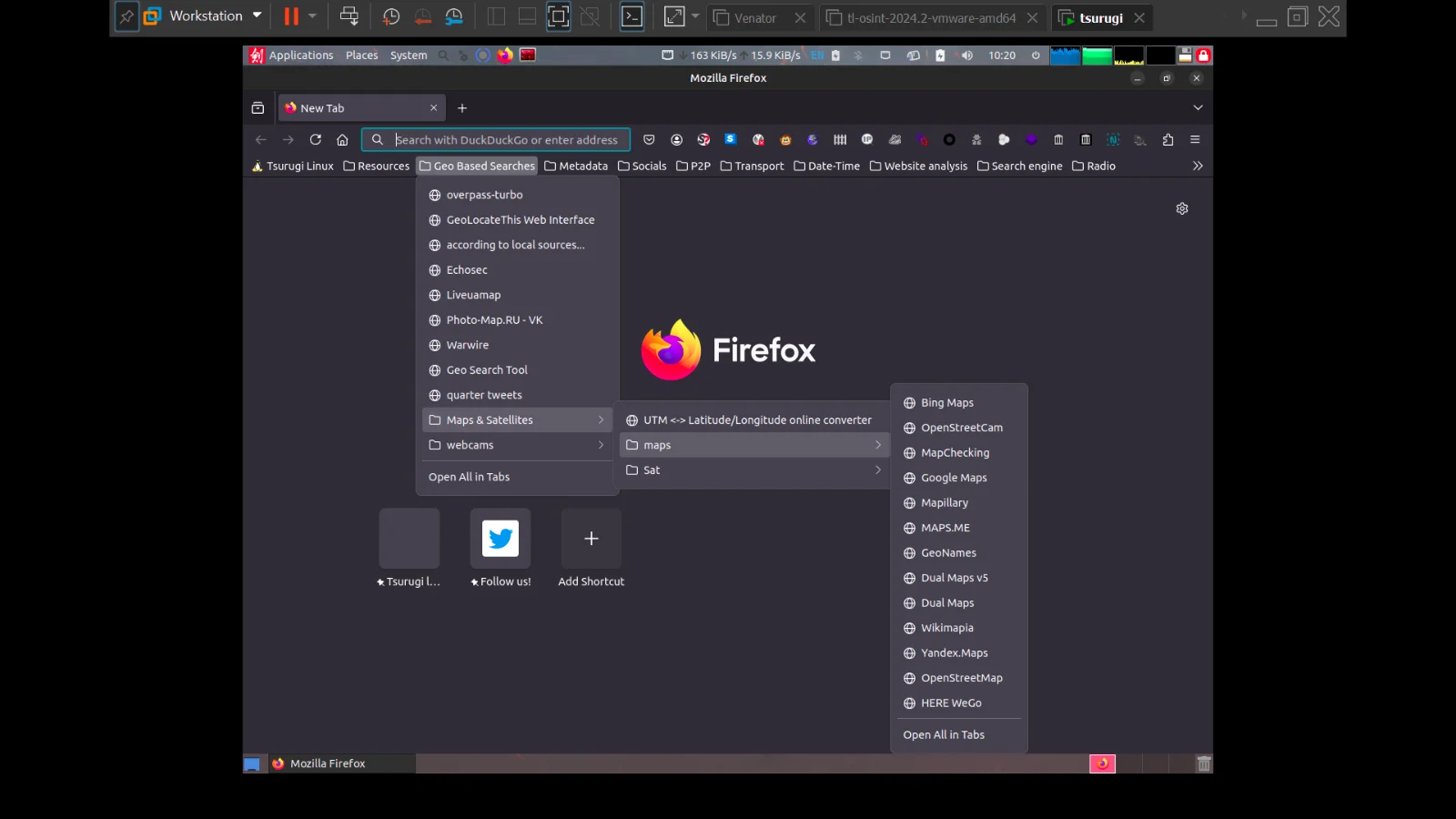Enter full screen in Workstation toolbar
The height and width of the screenshot is (819, 1456).
(559, 16)
